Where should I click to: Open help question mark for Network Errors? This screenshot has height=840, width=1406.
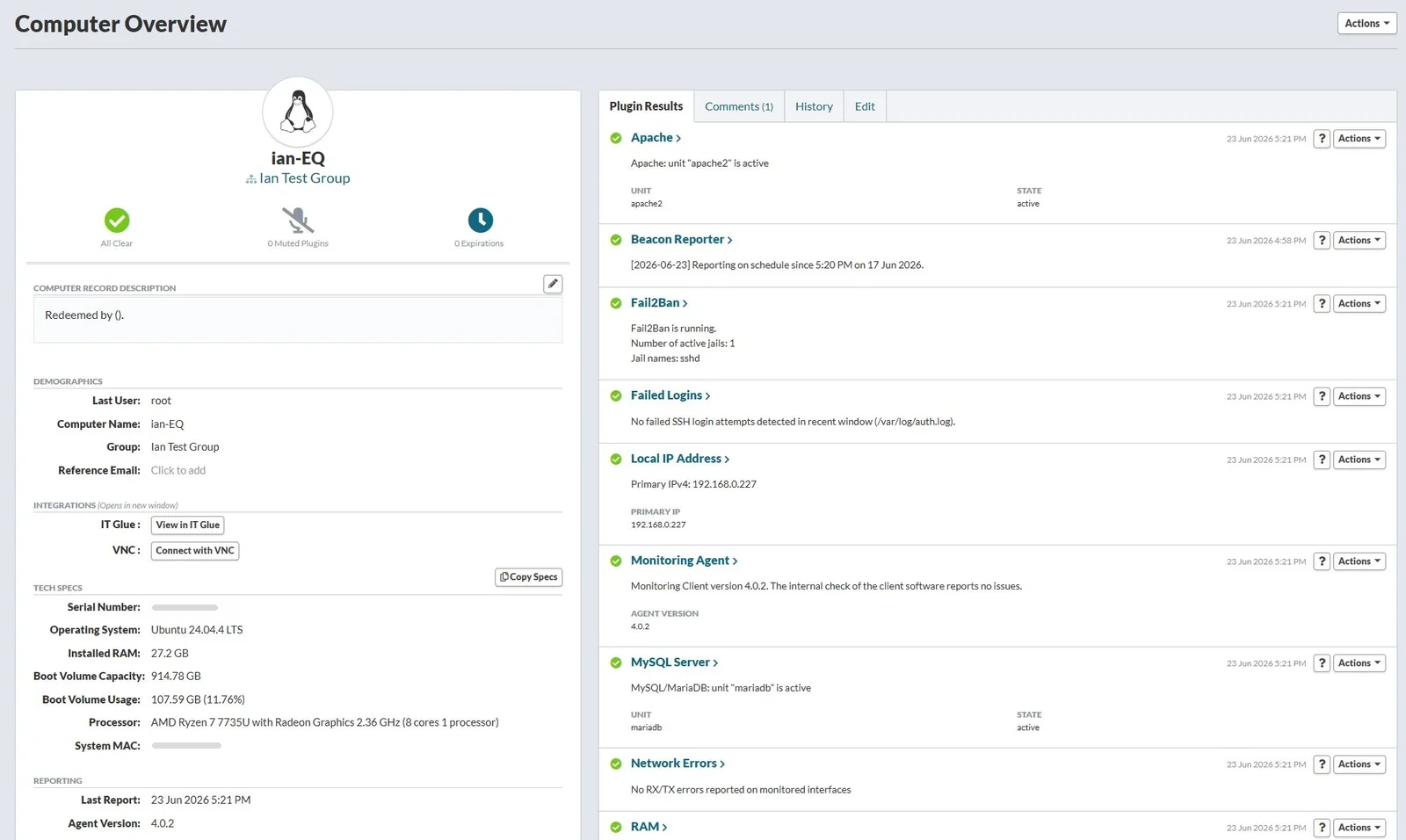1322,764
